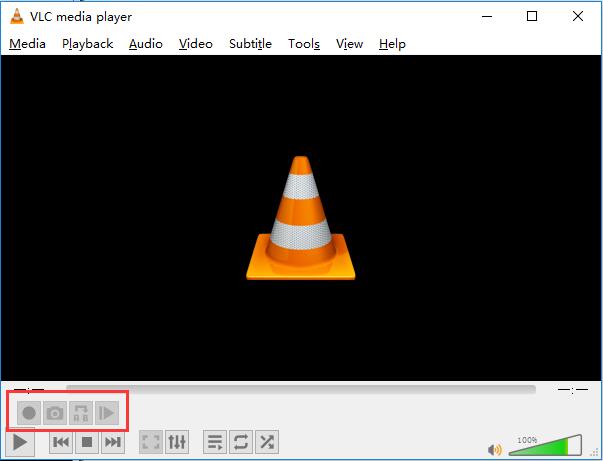Advance frame by frame
The image size is (603, 461).
pyautogui.click(x=107, y=413)
